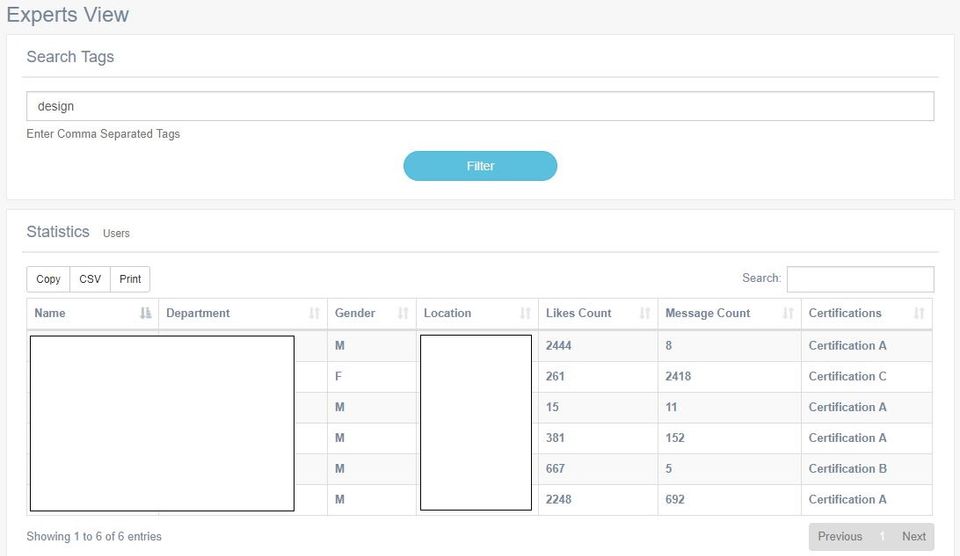Click Showing 1 to 6 of 6 entries
Image resolution: width=960 pixels, height=556 pixels.
[x=94, y=536]
